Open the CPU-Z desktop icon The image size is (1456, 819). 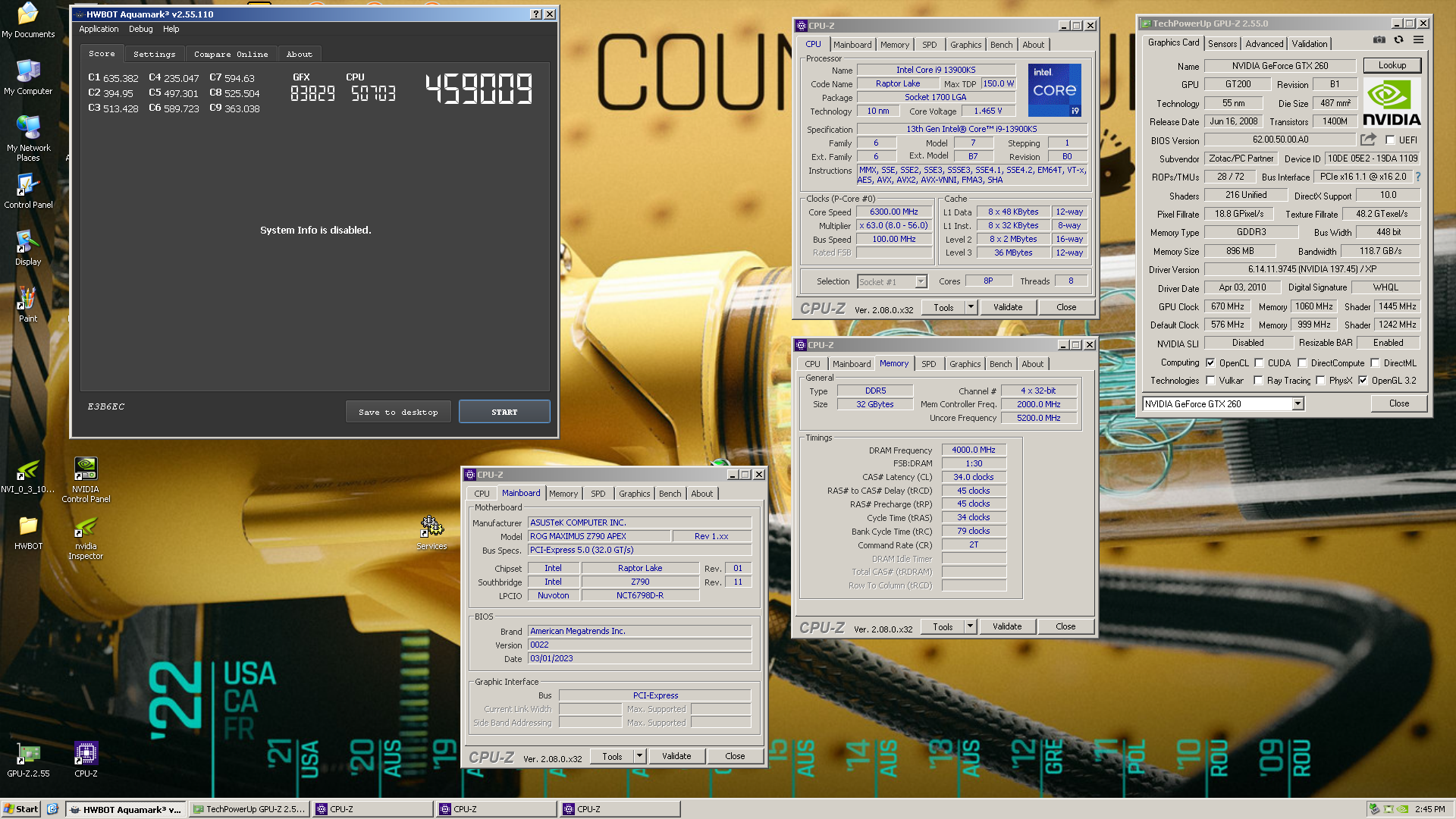pyautogui.click(x=86, y=760)
